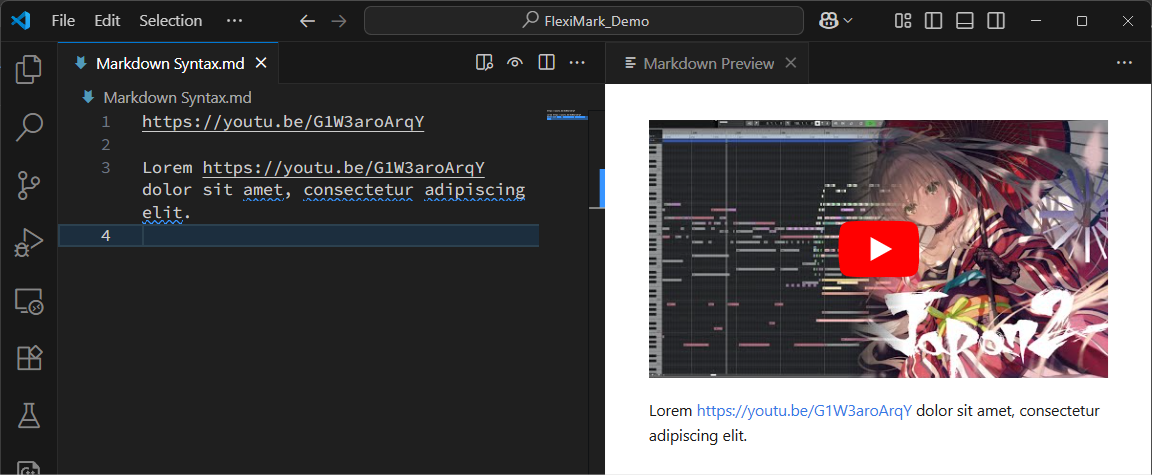Open Remote Explorer view
This screenshot has height=475, width=1152.
[29, 300]
